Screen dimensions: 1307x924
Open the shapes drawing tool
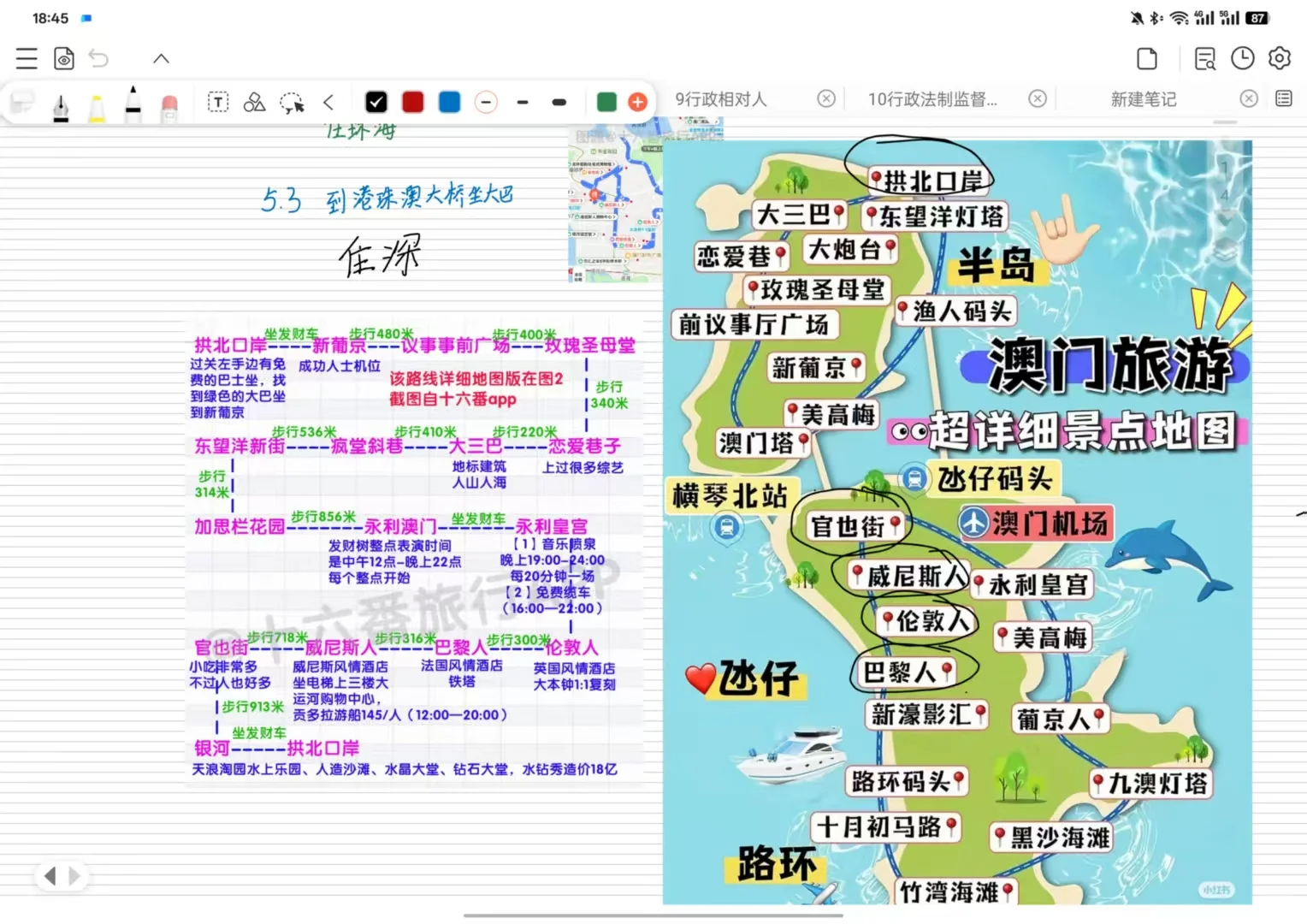254,102
